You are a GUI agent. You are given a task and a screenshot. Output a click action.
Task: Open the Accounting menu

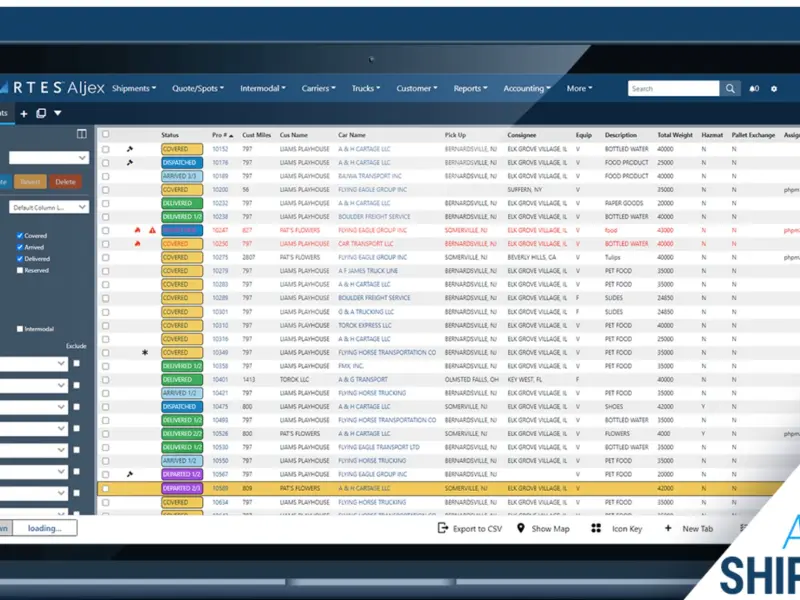[x=527, y=88]
